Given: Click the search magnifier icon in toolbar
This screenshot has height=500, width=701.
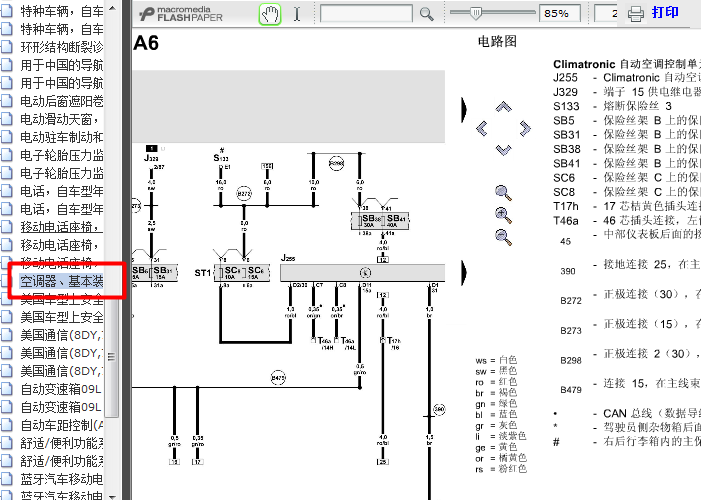Looking at the screenshot, I should (427, 14).
